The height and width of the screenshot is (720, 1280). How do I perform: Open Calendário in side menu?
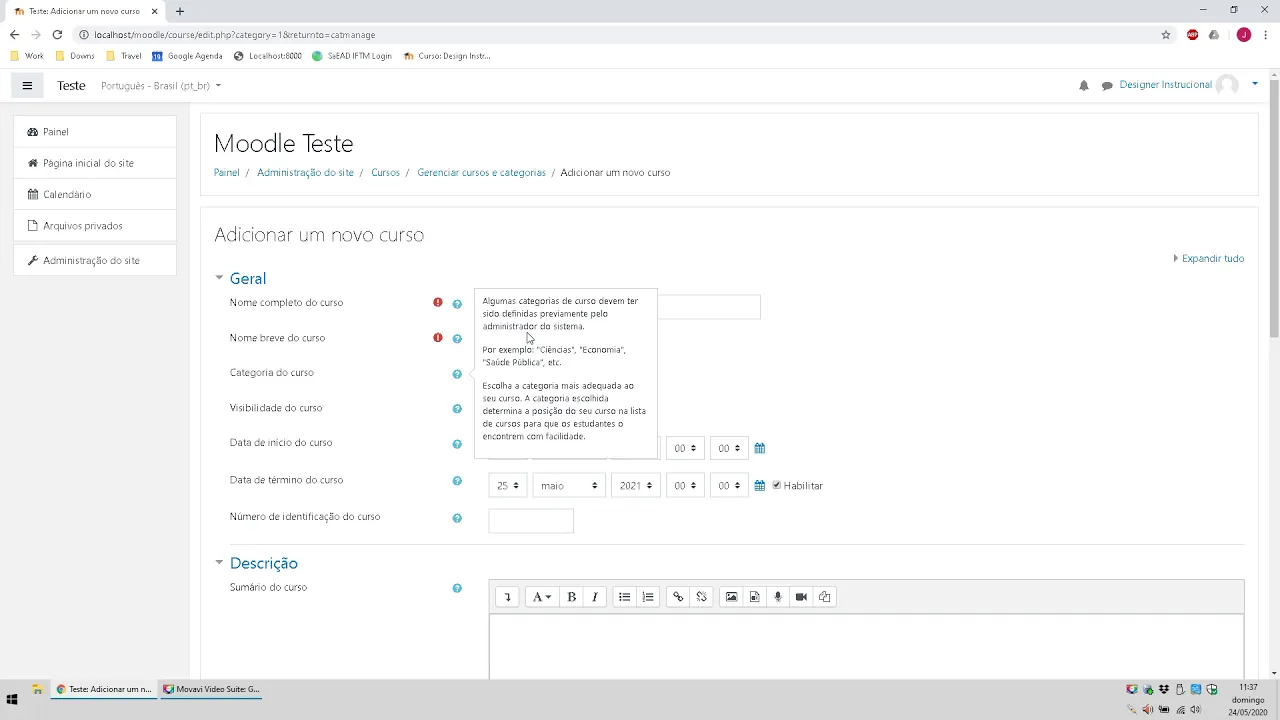tap(95, 194)
